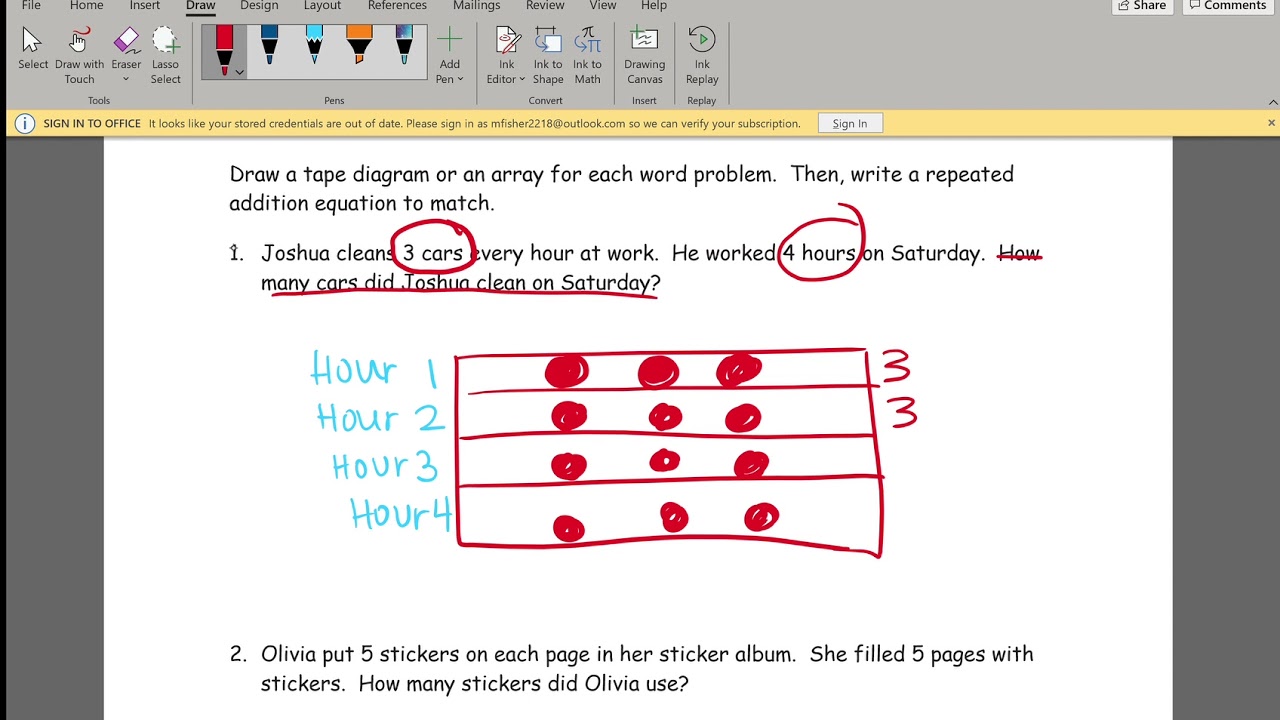Select the light blue pen
The image size is (1280, 720).
(314, 46)
